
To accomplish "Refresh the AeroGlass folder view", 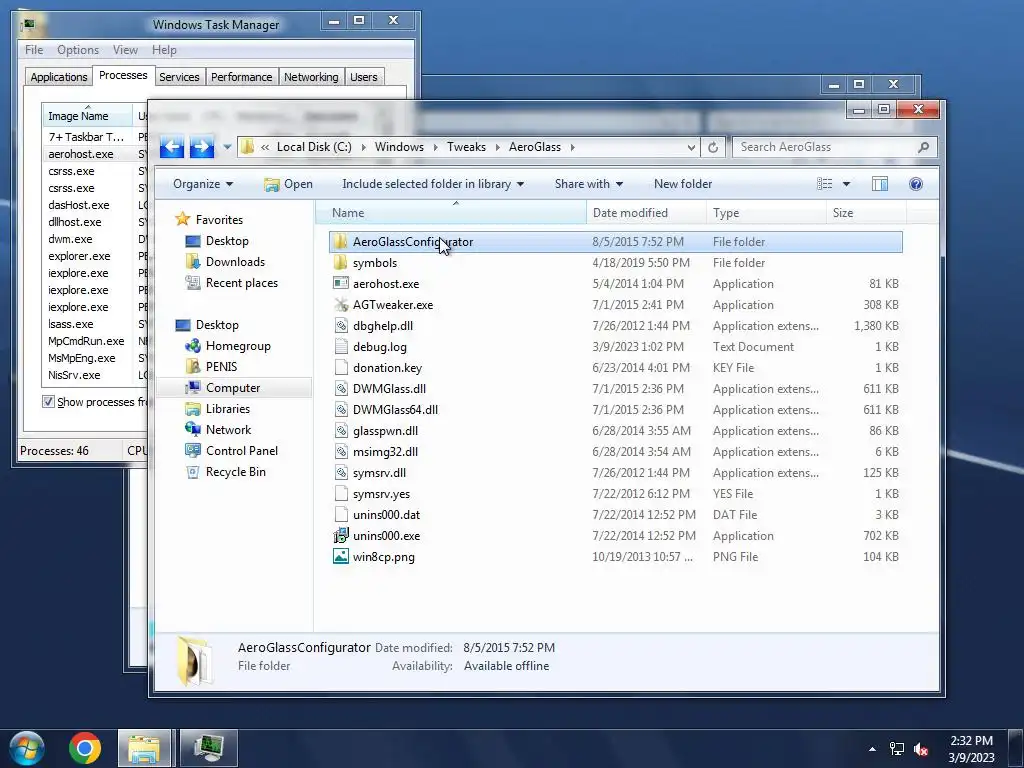I will coord(713,147).
